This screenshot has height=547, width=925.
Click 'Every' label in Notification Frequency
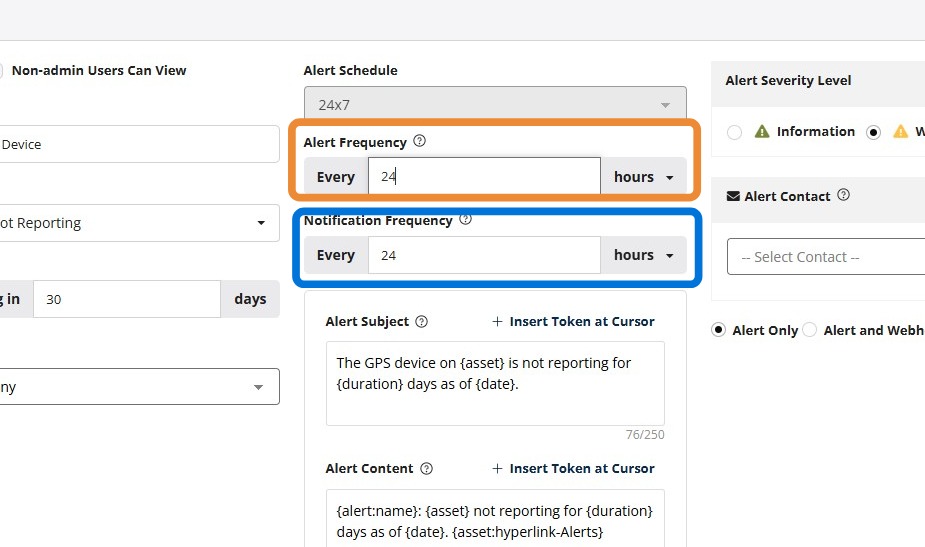tap(336, 255)
